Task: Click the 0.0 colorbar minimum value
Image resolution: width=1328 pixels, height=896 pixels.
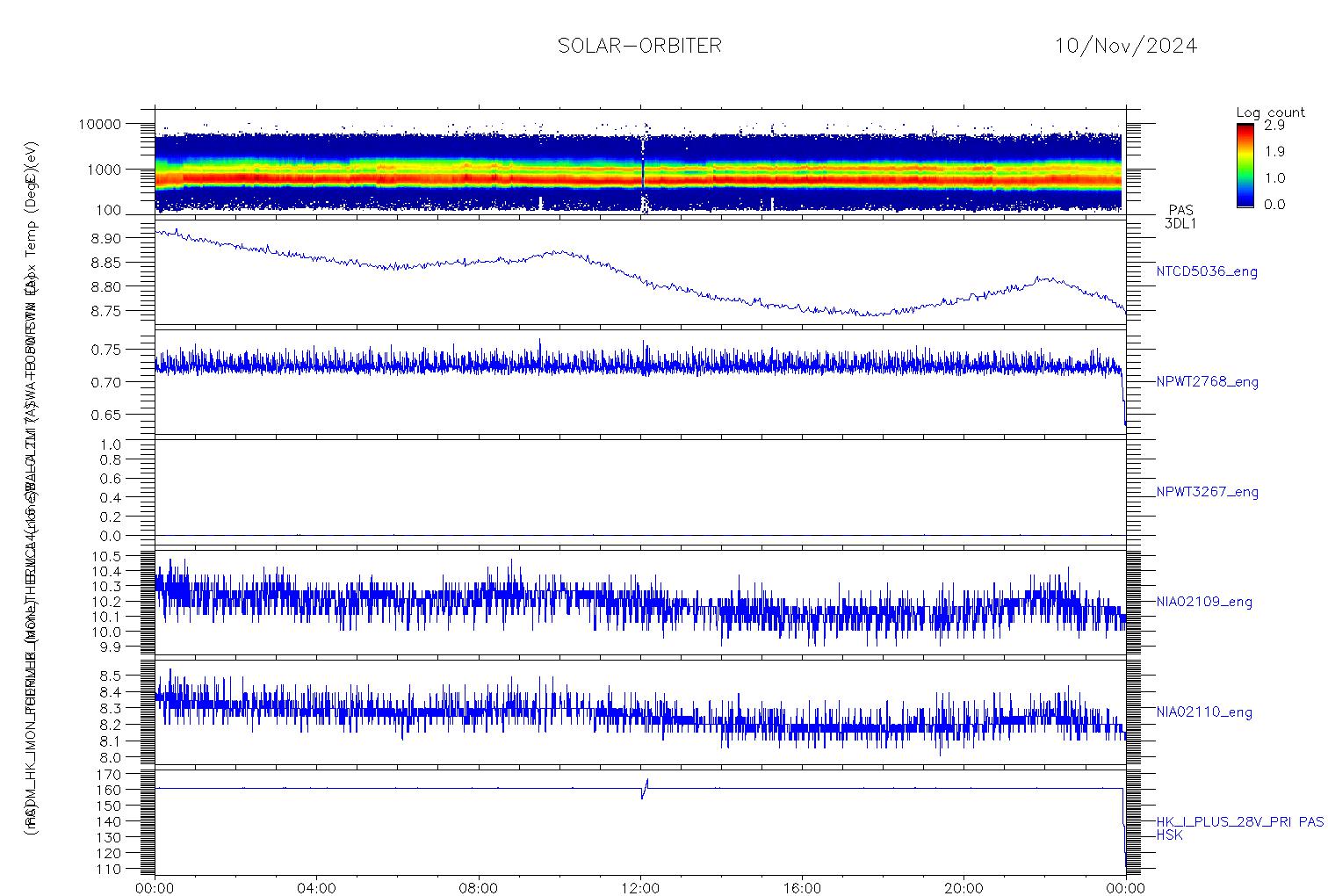Action: (x=1274, y=205)
